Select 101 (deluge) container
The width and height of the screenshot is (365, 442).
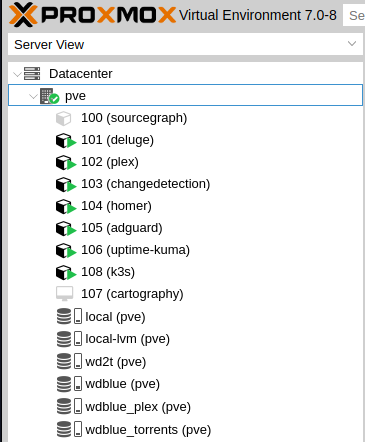pyautogui.click(x=117, y=140)
